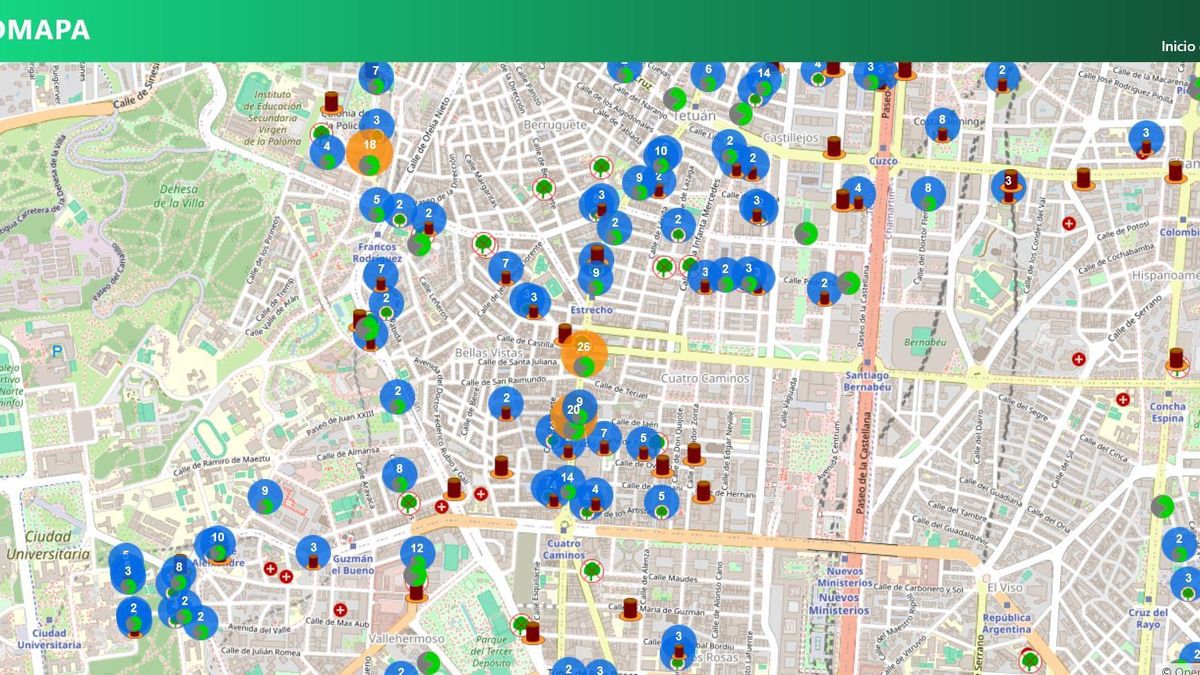Open the blue cluster labeled 6
The height and width of the screenshot is (675, 1200).
coord(708,76)
